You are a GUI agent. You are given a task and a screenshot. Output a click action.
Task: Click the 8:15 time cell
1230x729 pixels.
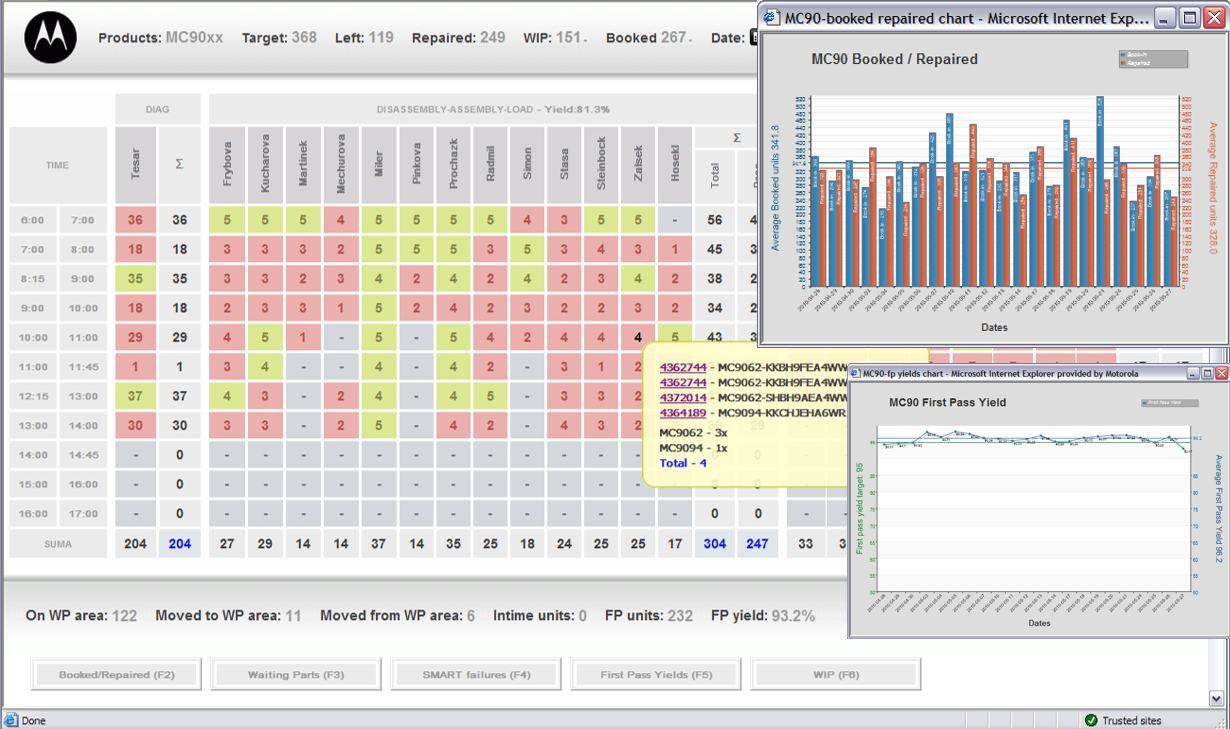(x=33, y=279)
